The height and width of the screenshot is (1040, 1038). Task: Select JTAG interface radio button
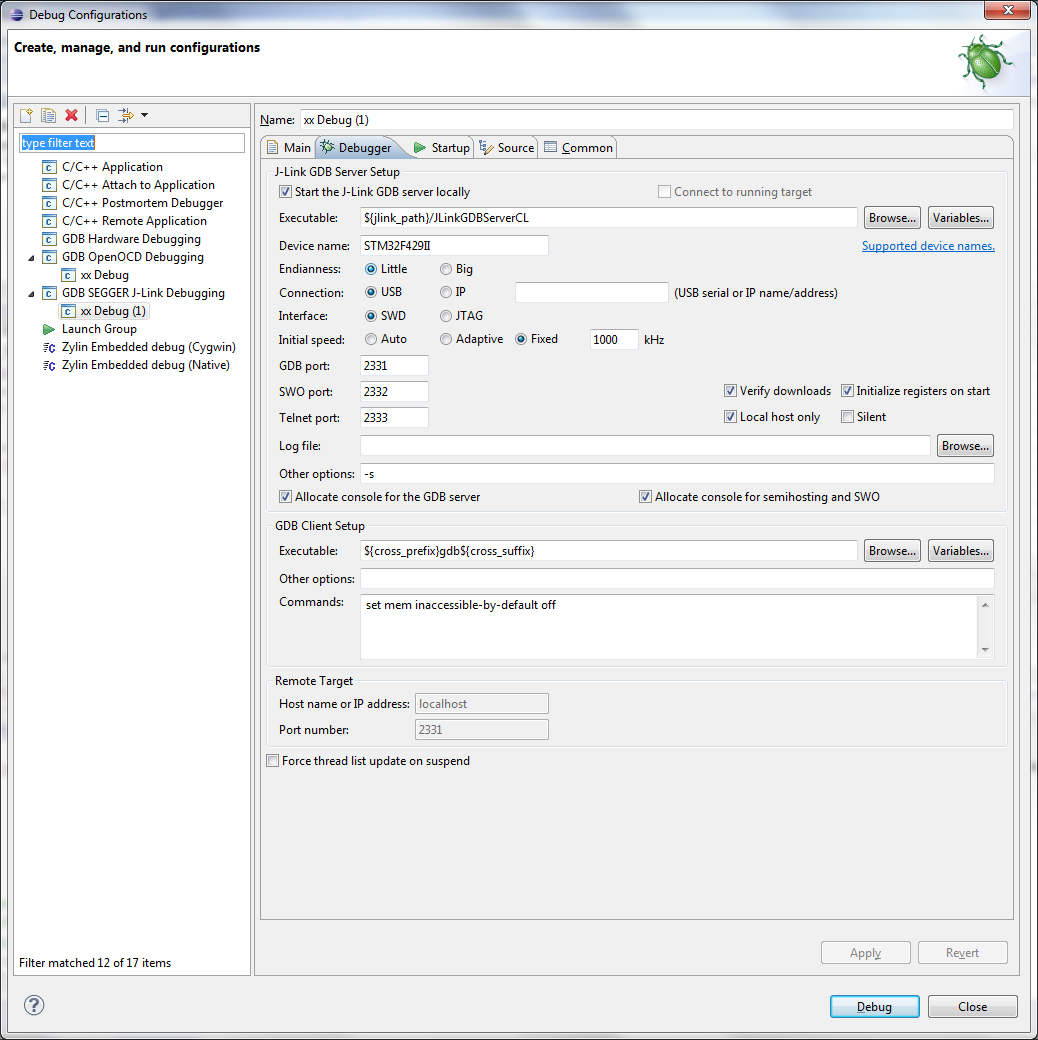[x=446, y=316]
